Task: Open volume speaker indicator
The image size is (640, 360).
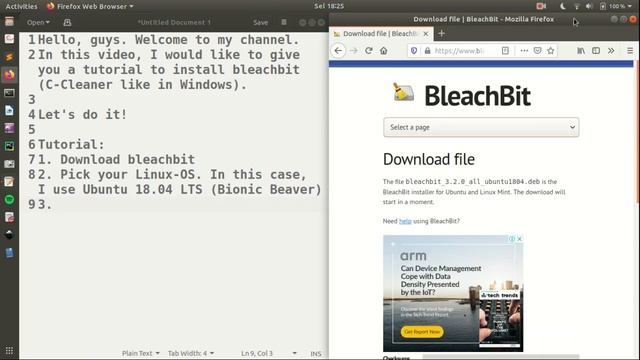Action: pos(589,6)
